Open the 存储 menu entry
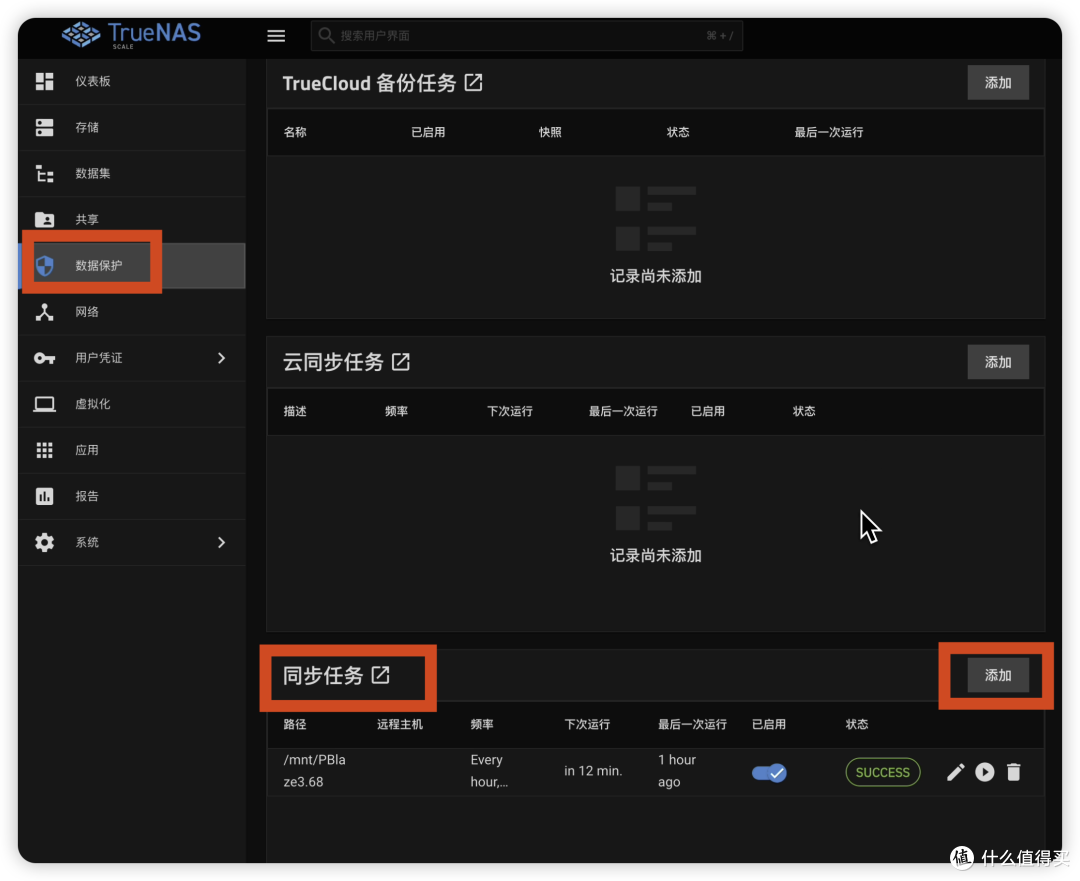This screenshot has width=1080, height=881. (132, 127)
